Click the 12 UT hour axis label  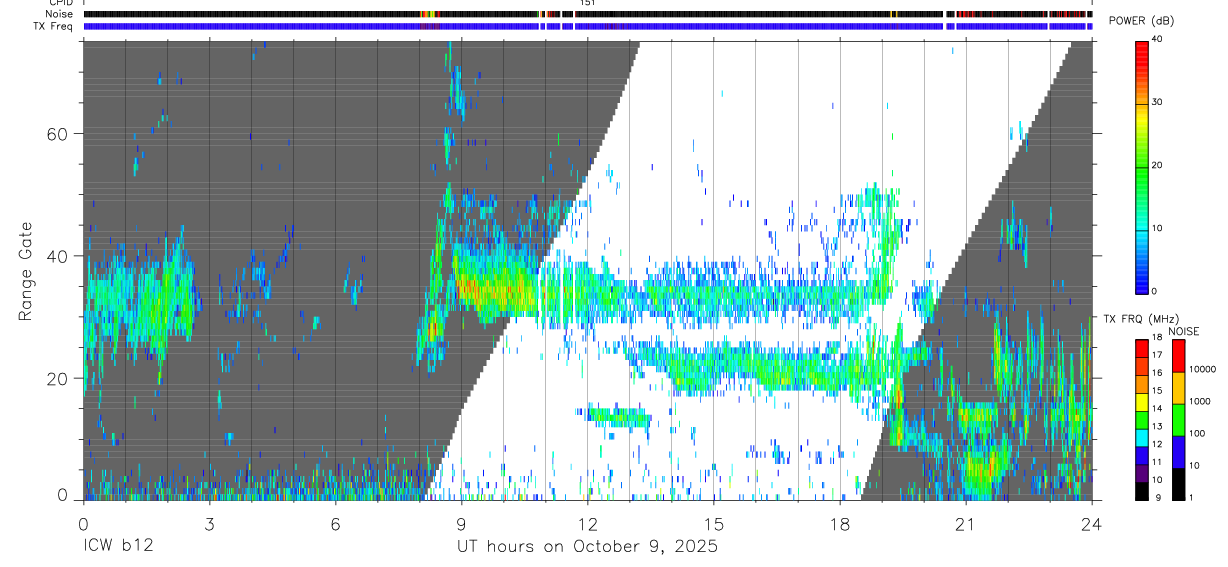(x=588, y=523)
